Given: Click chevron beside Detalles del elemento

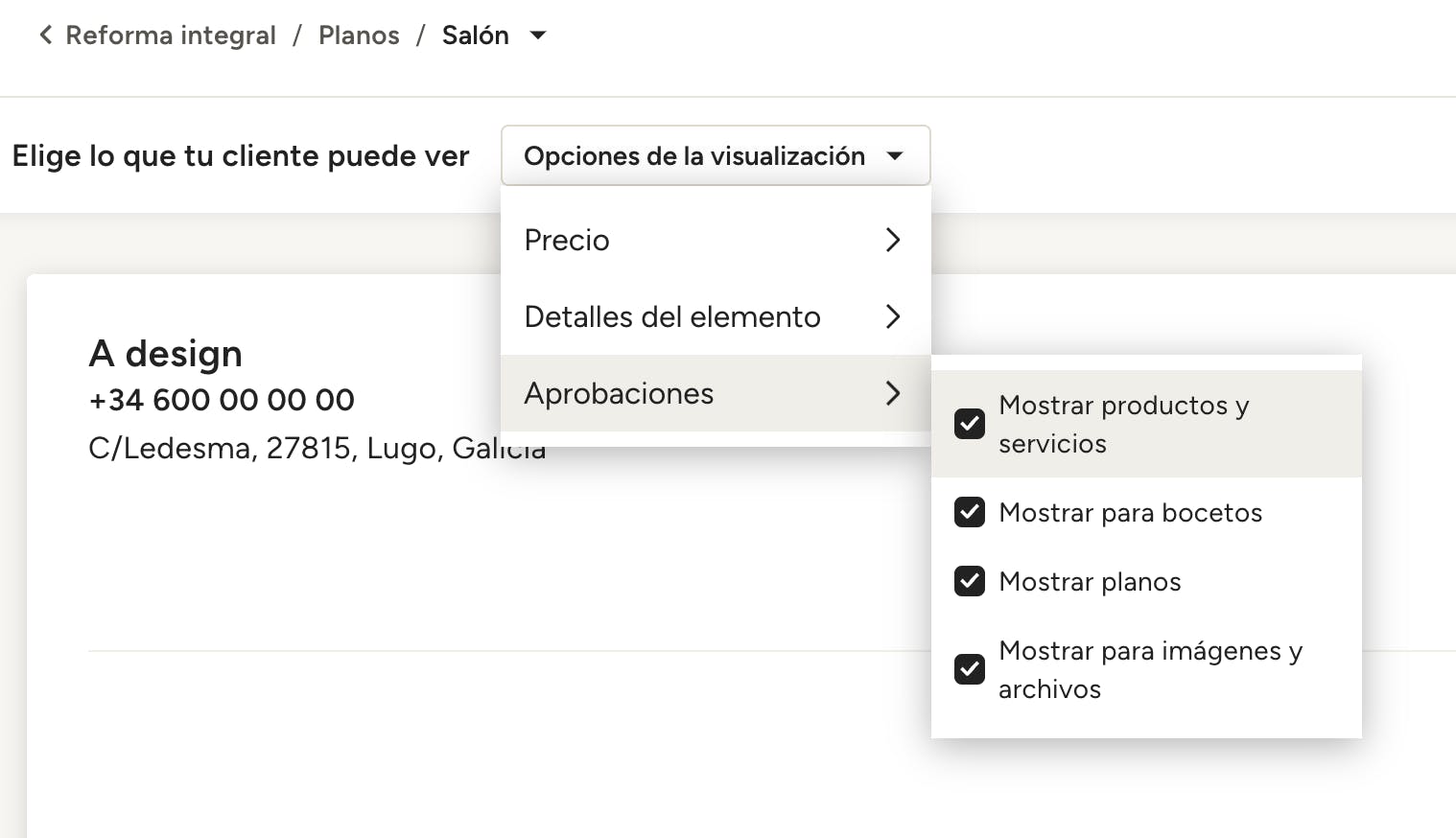Looking at the screenshot, I should tap(893, 316).
